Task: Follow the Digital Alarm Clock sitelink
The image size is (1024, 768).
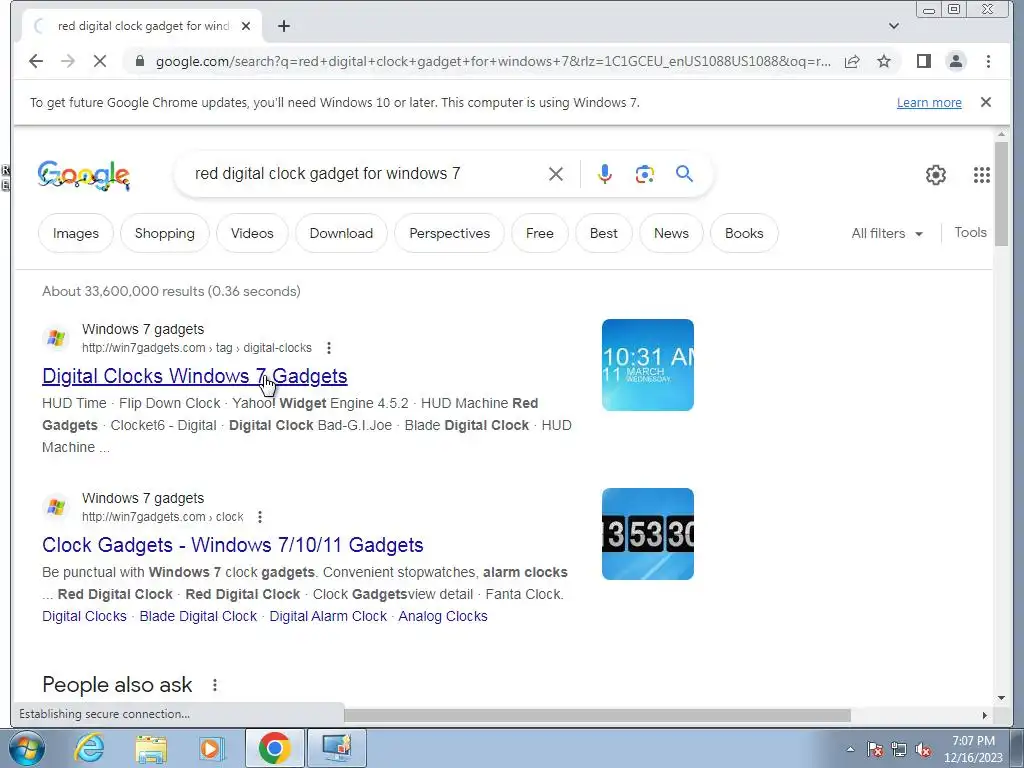Action: (x=328, y=616)
